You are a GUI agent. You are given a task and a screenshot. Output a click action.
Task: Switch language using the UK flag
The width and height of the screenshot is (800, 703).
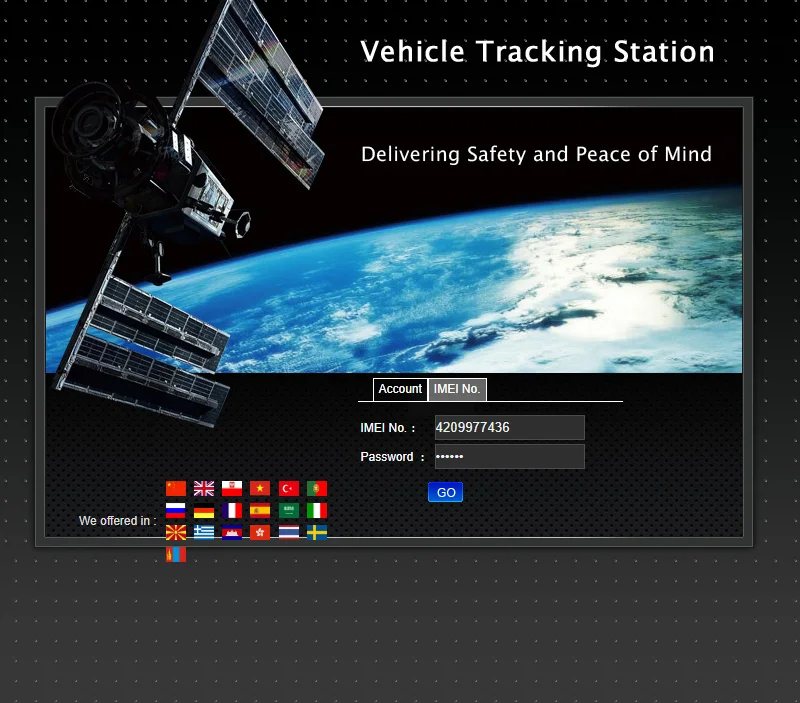(204, 489)
